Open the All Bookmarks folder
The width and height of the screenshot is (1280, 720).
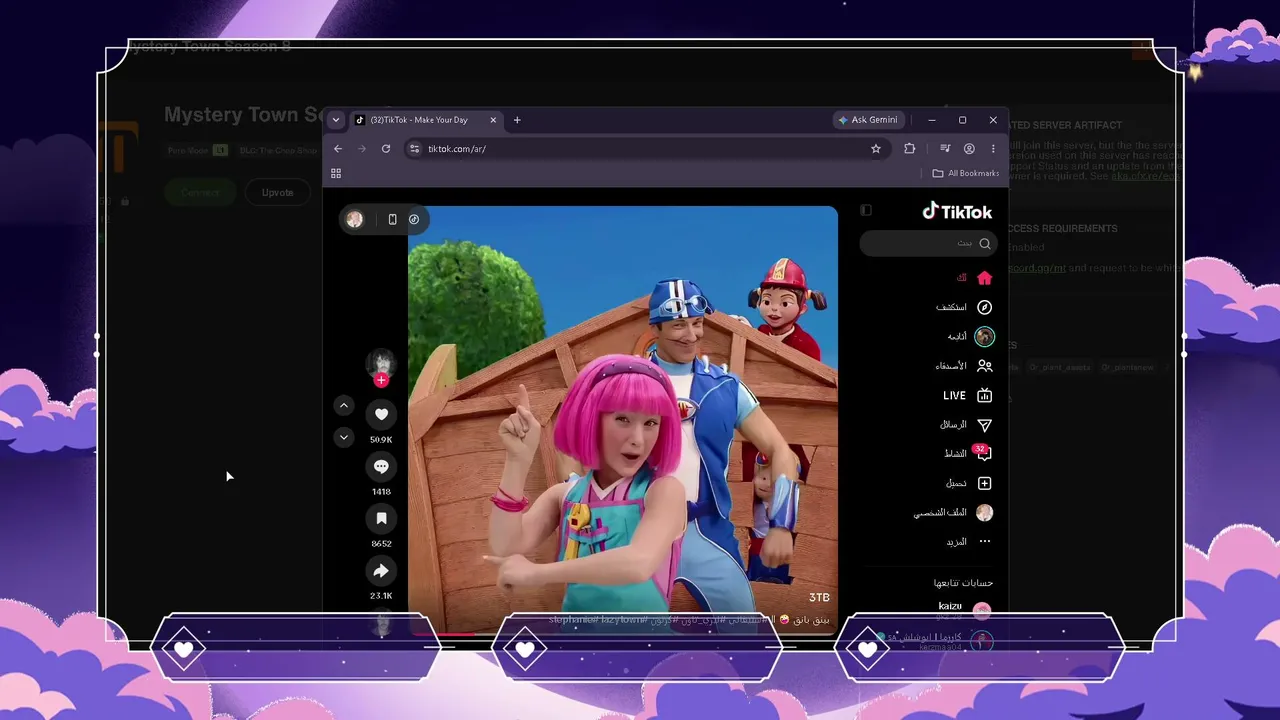[966, 173]
